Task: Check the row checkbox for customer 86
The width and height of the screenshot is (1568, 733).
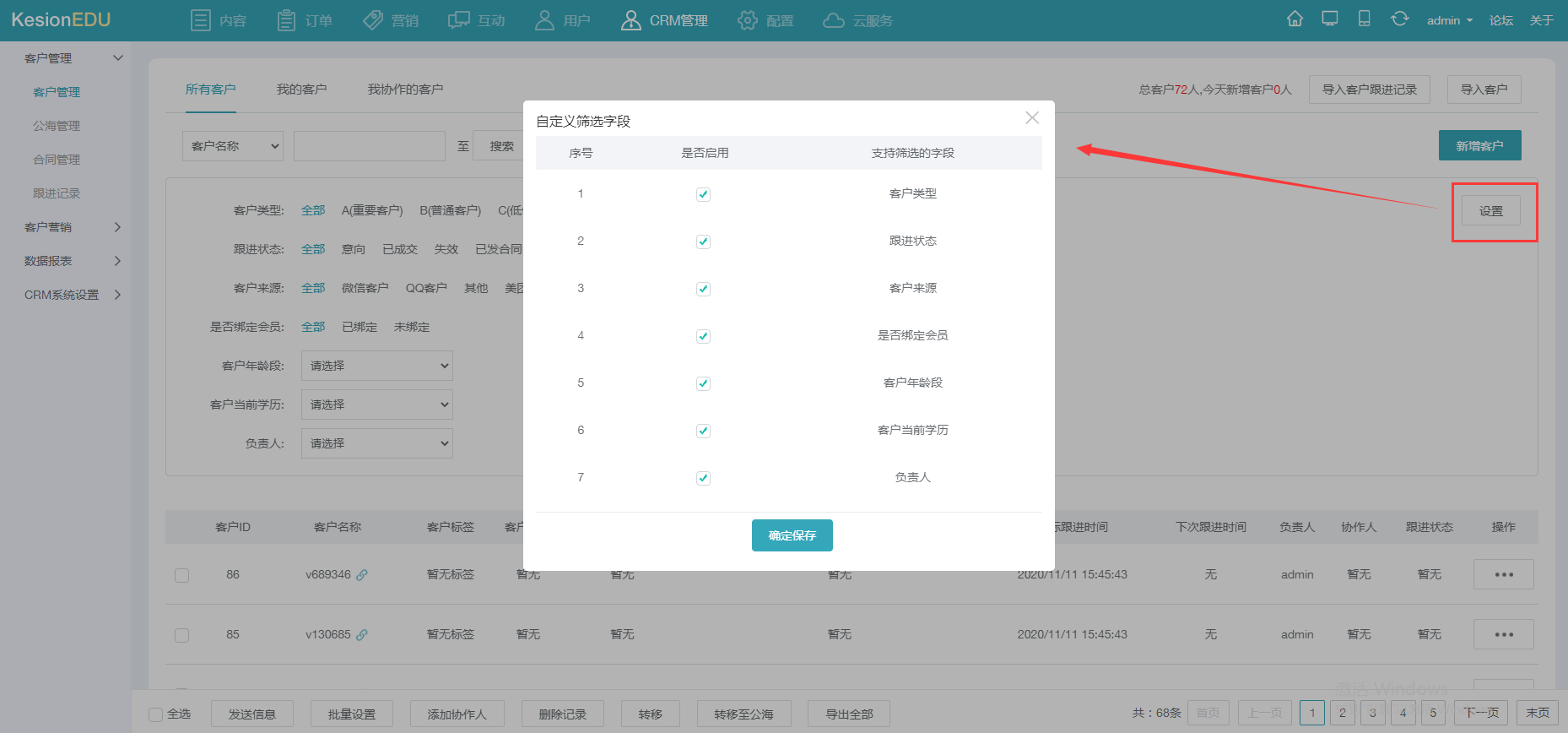Action: [x=181, y=575]
